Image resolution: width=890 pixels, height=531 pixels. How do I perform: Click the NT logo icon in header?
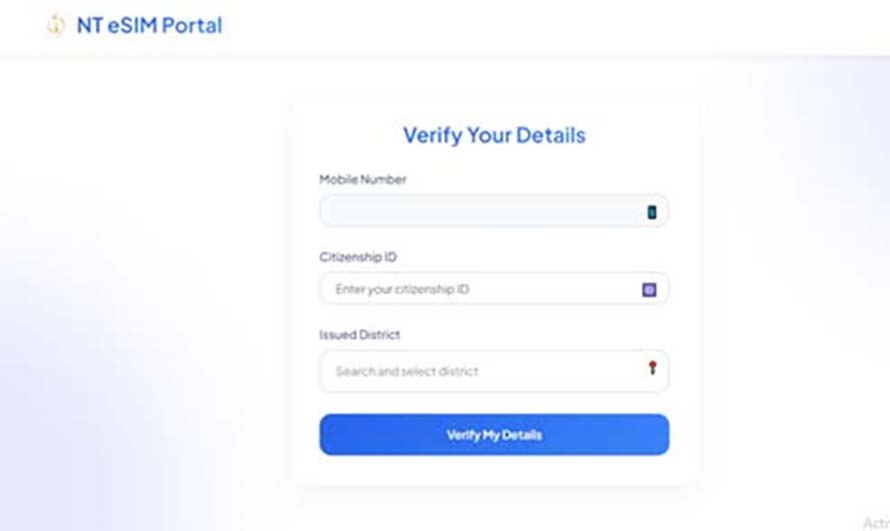tap(56, 25)
